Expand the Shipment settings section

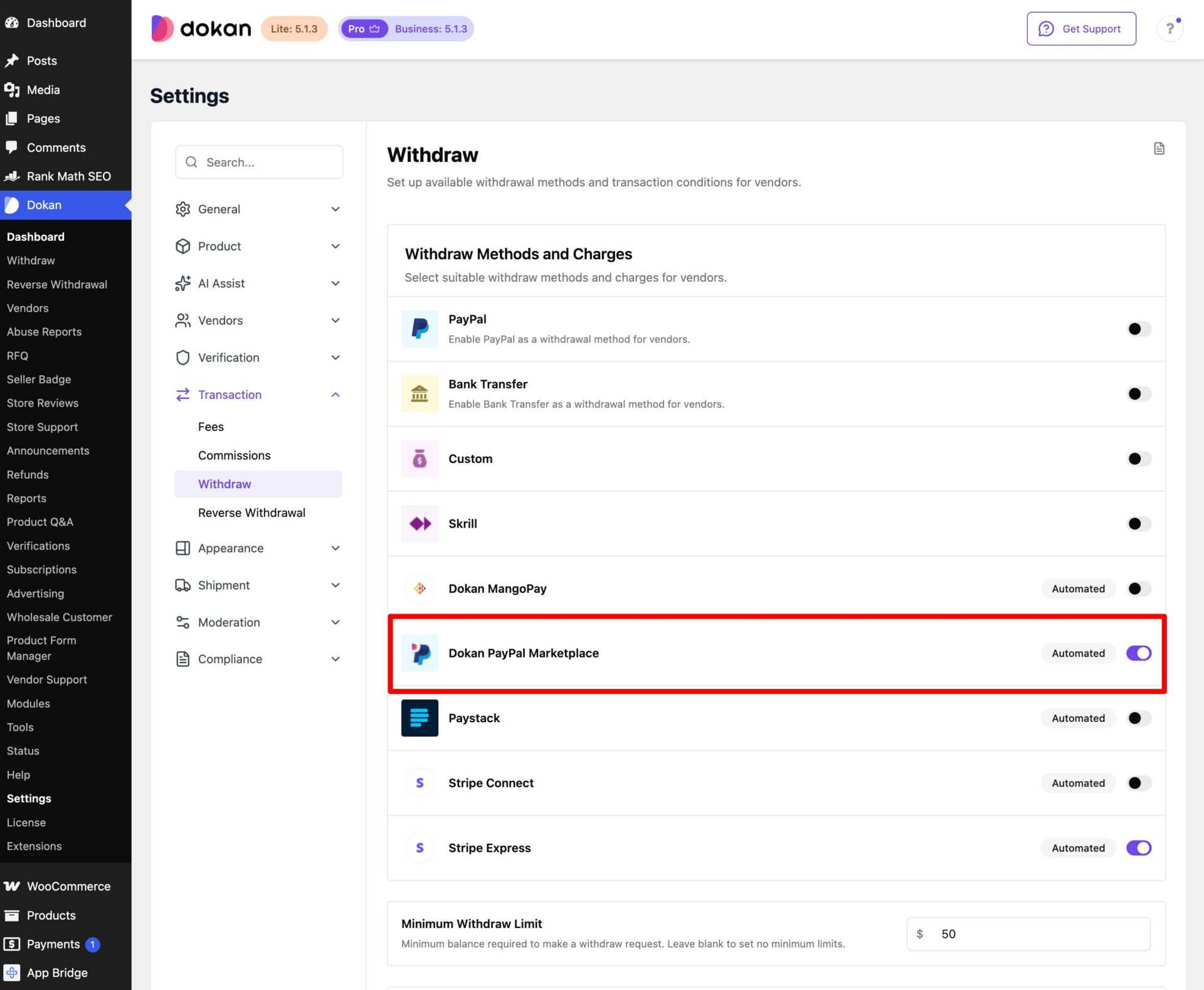[258, 585]
